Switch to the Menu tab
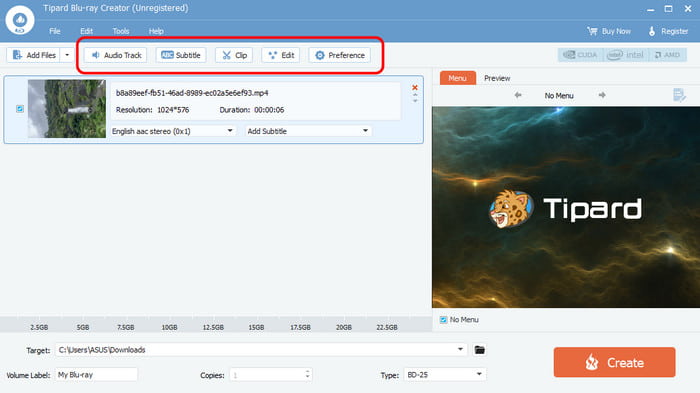 click(457, 78)
